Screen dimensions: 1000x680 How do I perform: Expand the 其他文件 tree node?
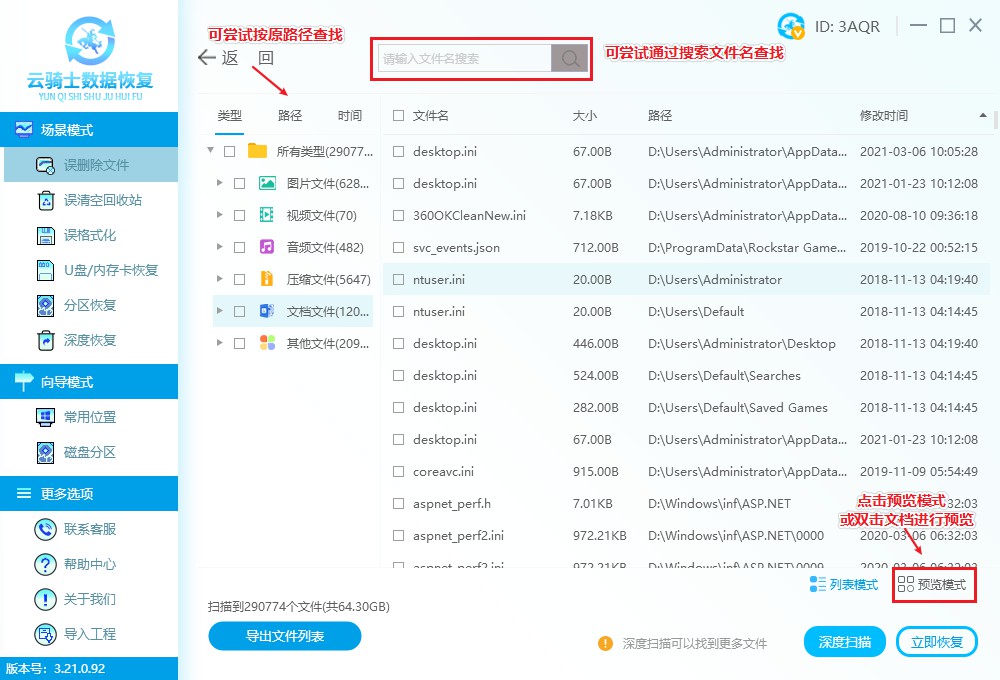219,342
